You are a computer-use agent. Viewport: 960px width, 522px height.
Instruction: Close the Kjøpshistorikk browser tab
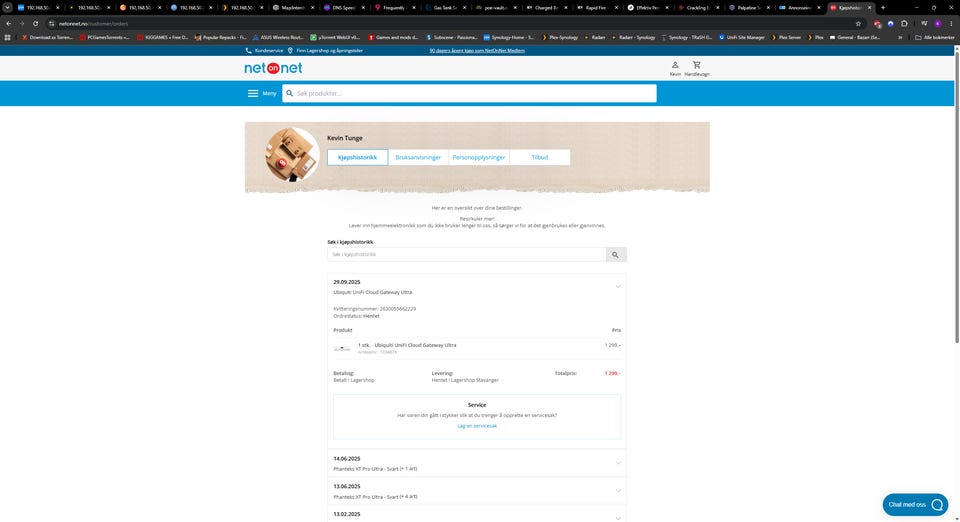pyautogui.click(x=869, y=7)
